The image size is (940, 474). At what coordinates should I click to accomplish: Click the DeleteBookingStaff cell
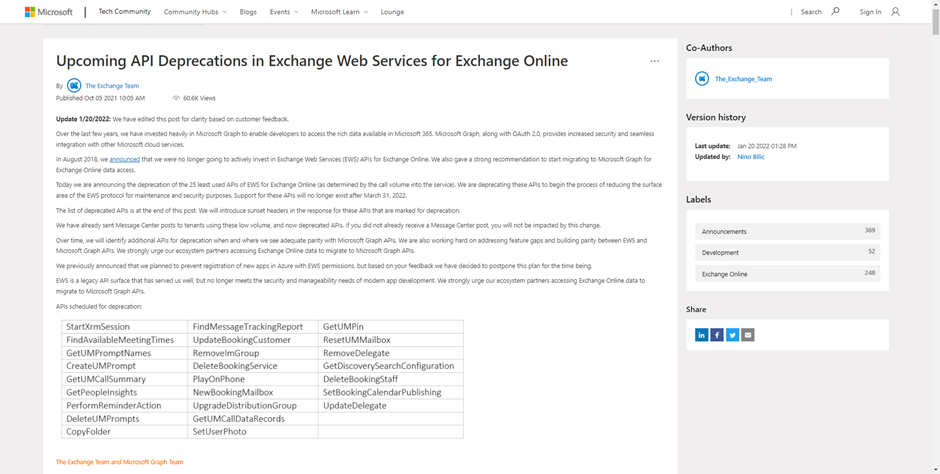[x=391, y=379]
